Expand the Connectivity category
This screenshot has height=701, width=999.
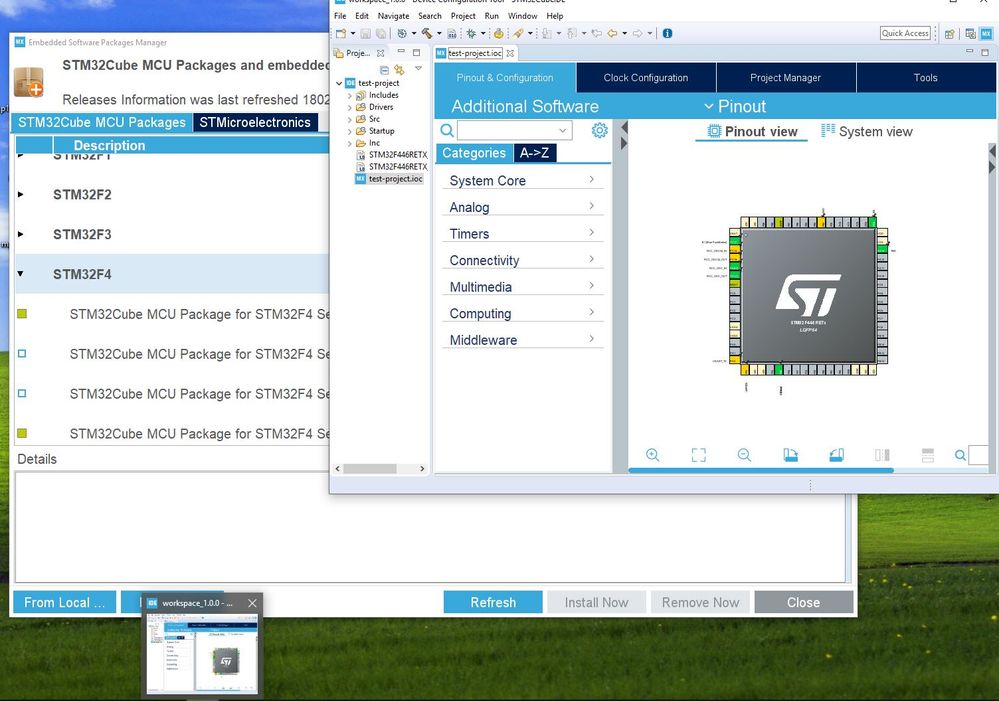[522, 260]
